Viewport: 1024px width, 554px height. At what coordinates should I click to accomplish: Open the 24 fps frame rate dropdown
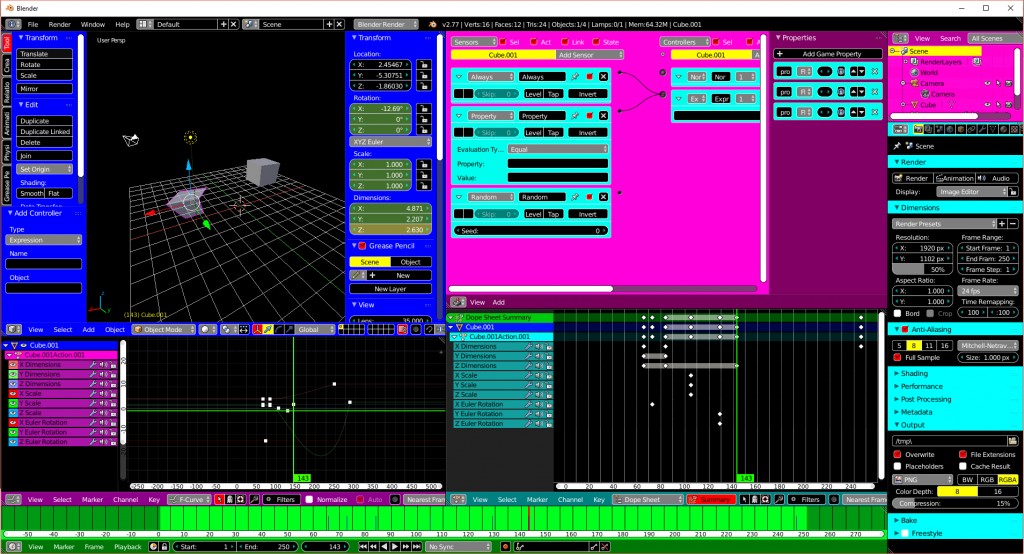[x=988, y=291]
